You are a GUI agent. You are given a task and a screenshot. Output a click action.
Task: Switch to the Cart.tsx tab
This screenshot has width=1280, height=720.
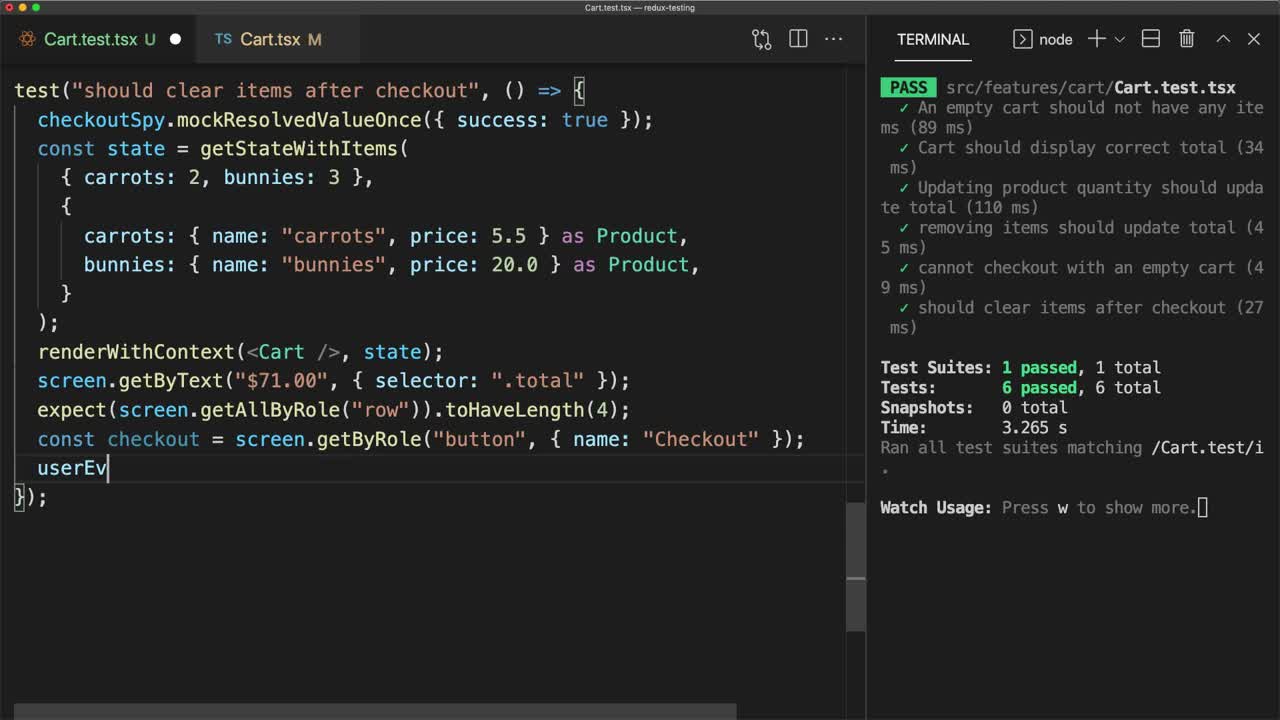tap(270, 40)
